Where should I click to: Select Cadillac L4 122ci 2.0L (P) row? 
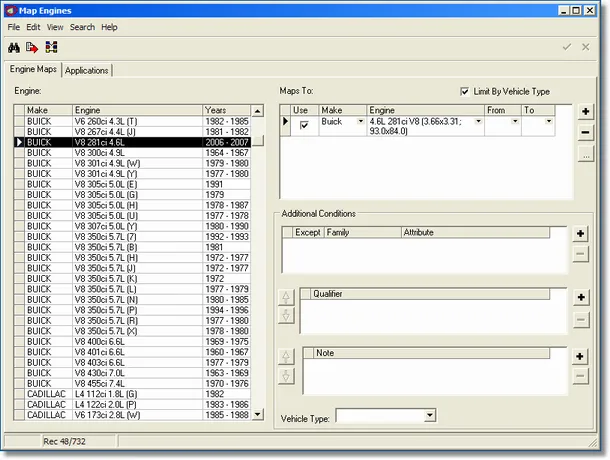(132, 405)
